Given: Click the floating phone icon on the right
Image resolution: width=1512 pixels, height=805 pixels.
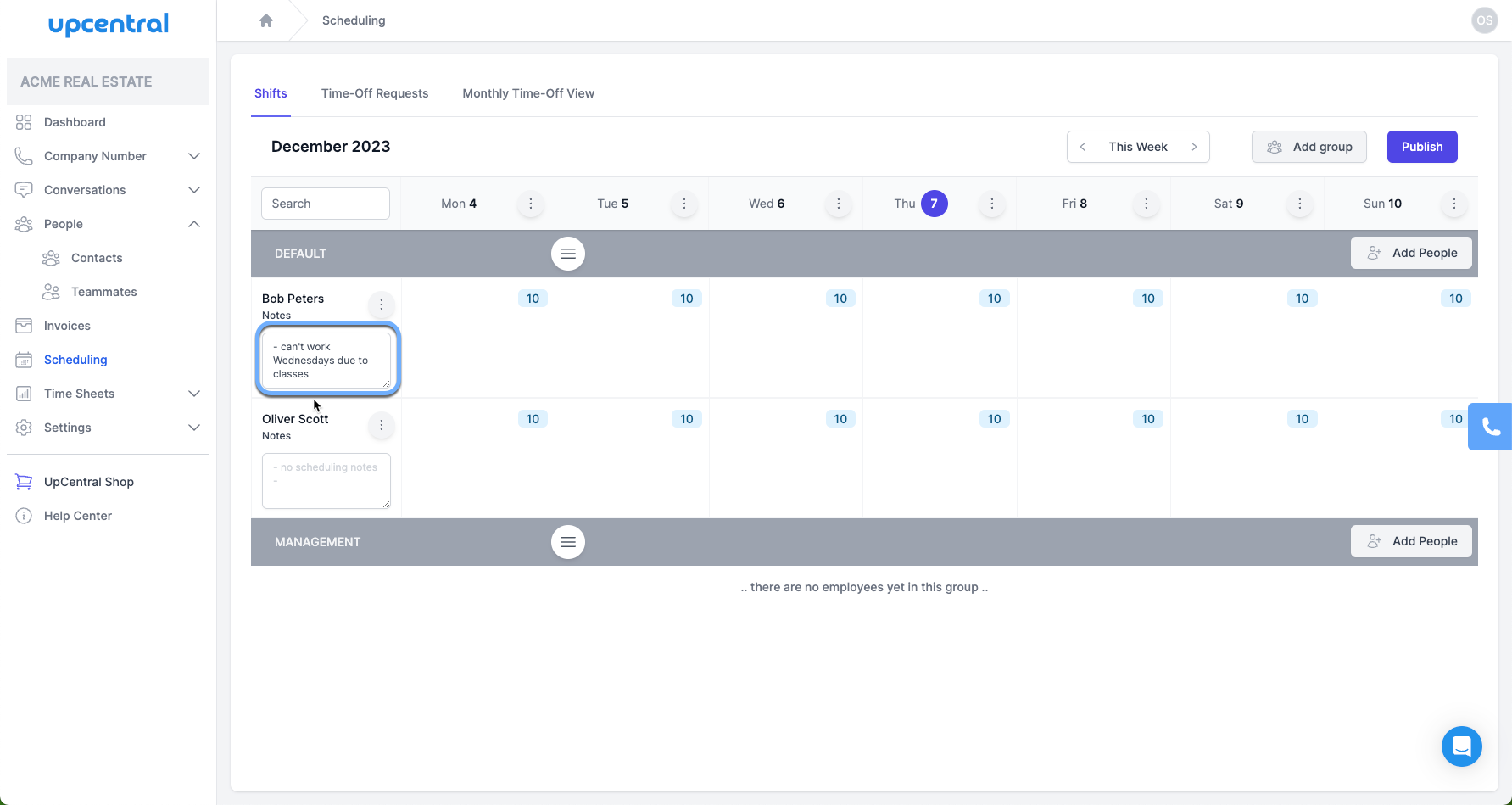Looking at the screenshot, I should coord(1491,427).
